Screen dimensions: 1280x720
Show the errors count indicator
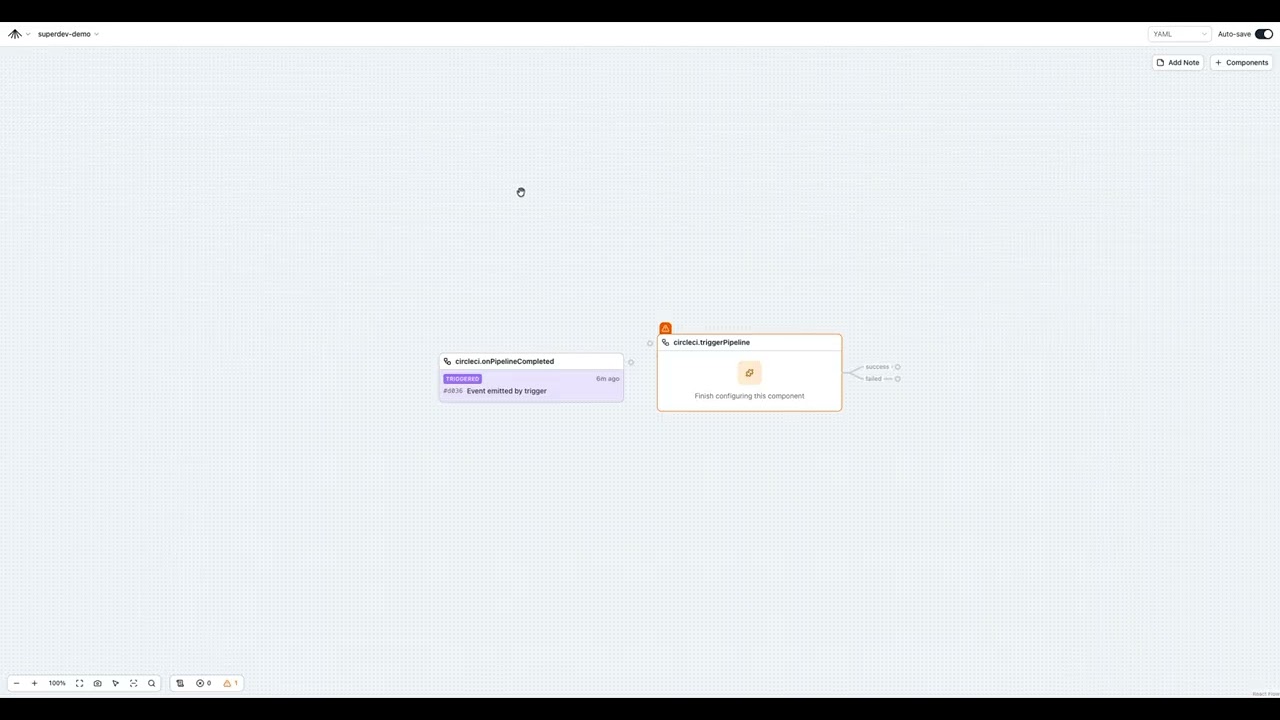tap(204, 683)
